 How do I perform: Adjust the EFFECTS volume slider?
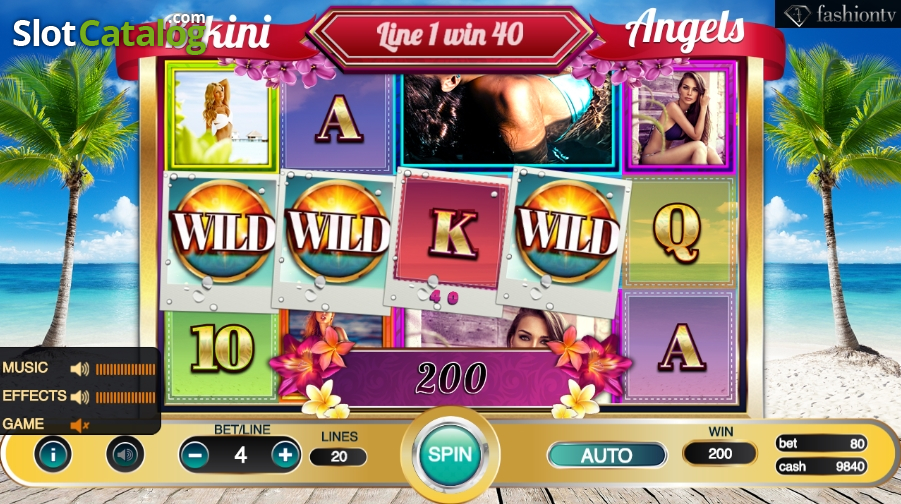[x=125, y=397]
